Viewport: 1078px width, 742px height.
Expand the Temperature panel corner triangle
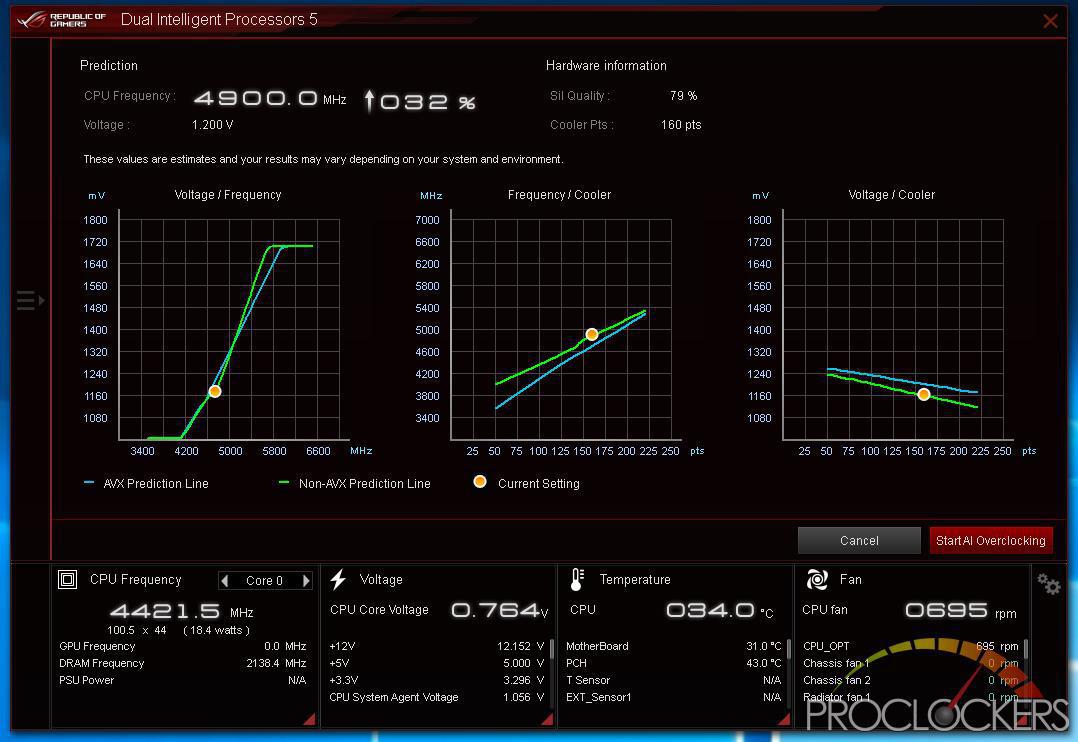(x=784, y=719)
